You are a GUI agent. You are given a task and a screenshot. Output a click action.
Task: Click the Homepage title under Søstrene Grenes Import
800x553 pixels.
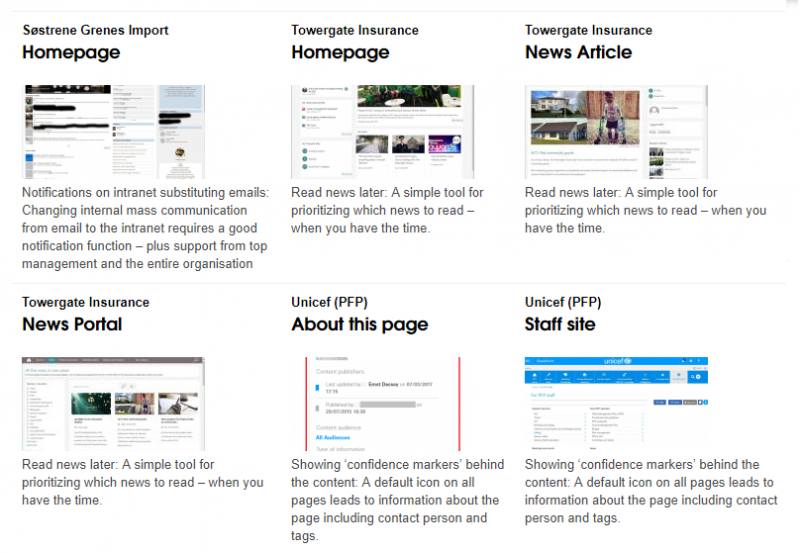pos(71,53)
